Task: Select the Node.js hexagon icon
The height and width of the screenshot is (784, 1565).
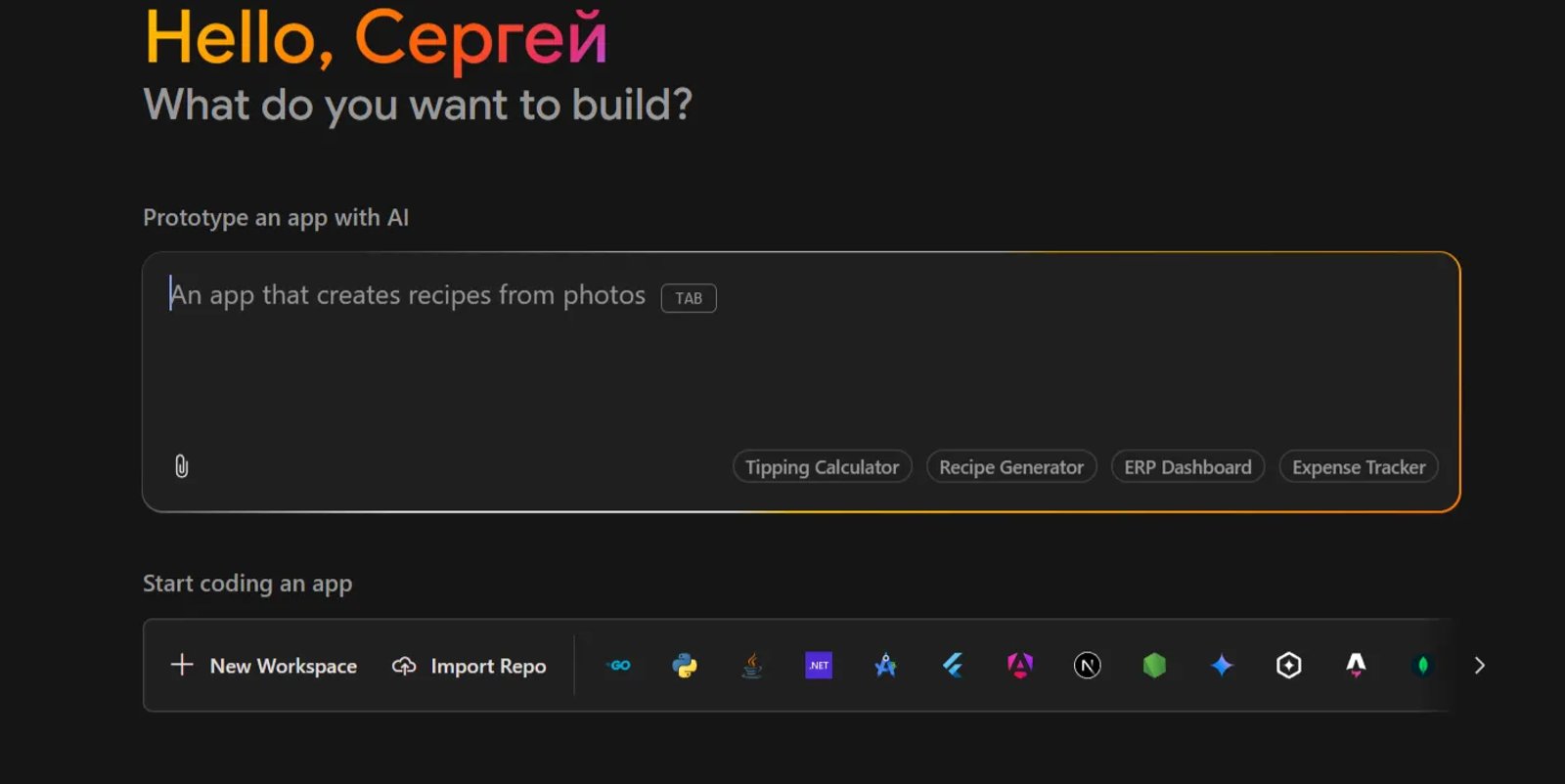Action: click(x=1153, y=665)
